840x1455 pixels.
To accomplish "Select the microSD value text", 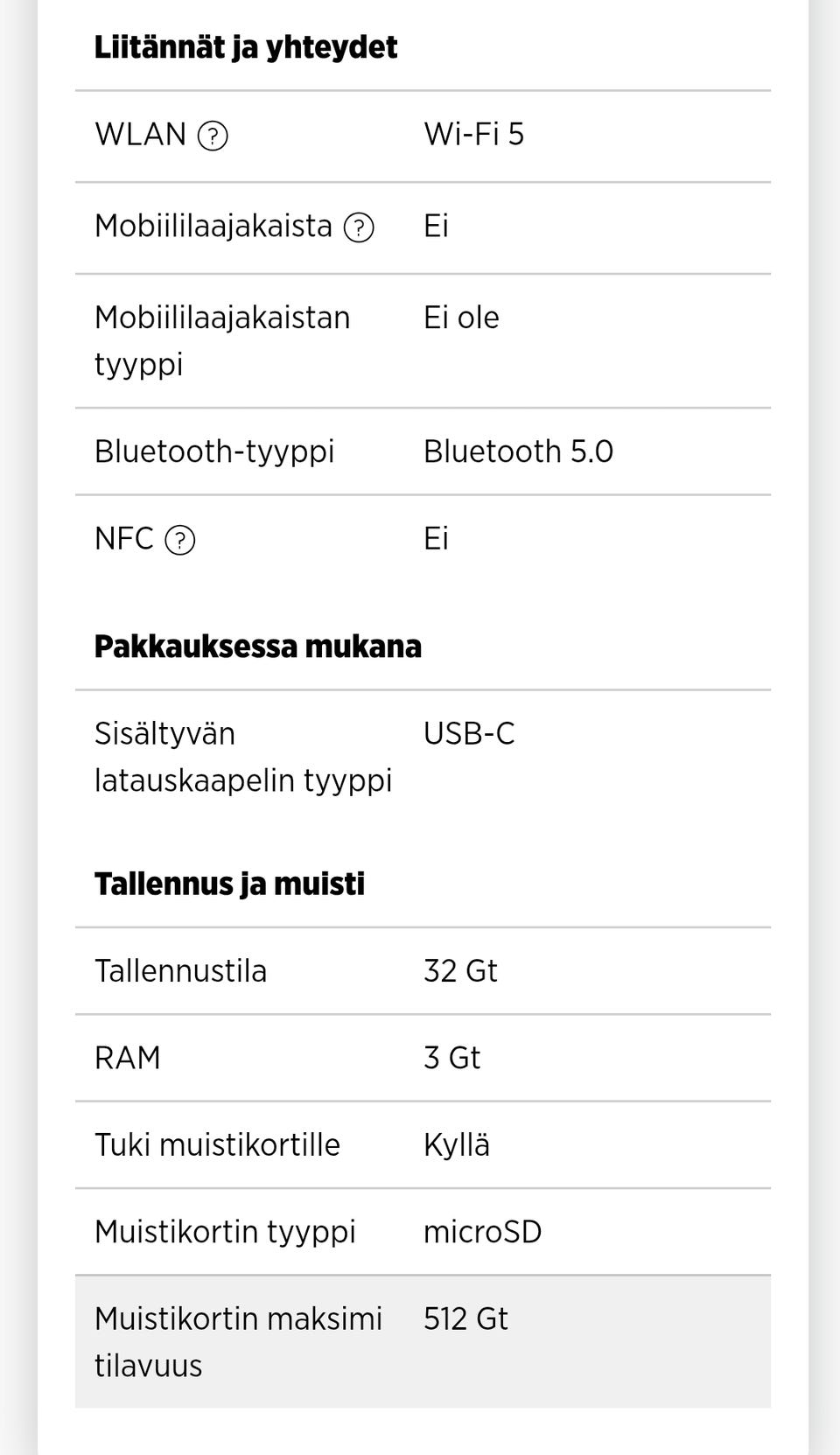I will click(482, 1232).
